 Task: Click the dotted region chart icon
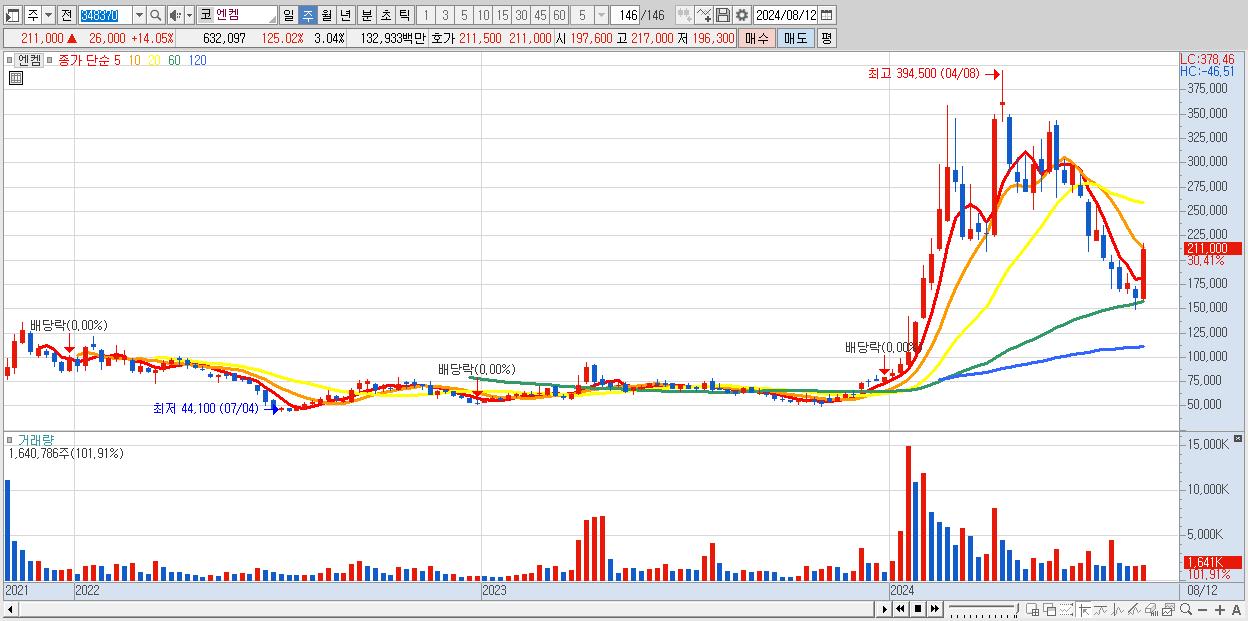pos(1067,610)
